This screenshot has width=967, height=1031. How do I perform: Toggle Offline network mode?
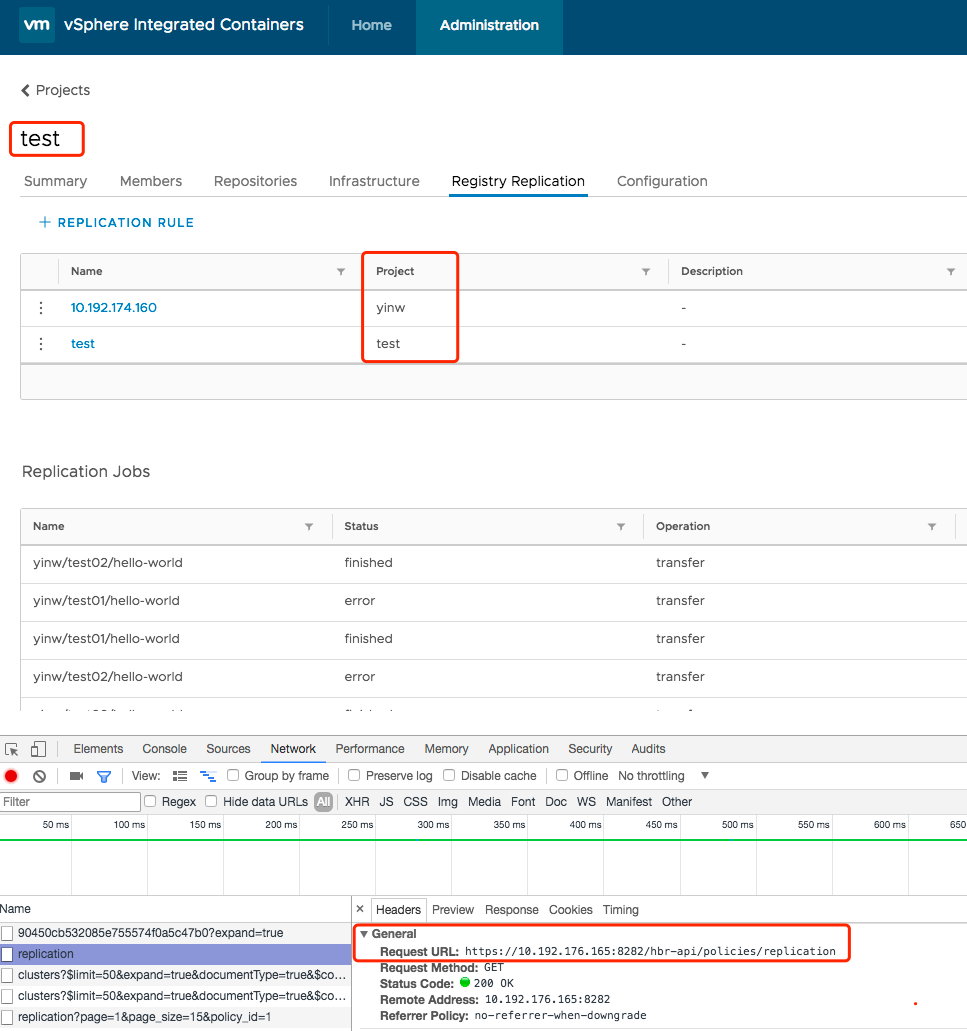click(562, 775)
